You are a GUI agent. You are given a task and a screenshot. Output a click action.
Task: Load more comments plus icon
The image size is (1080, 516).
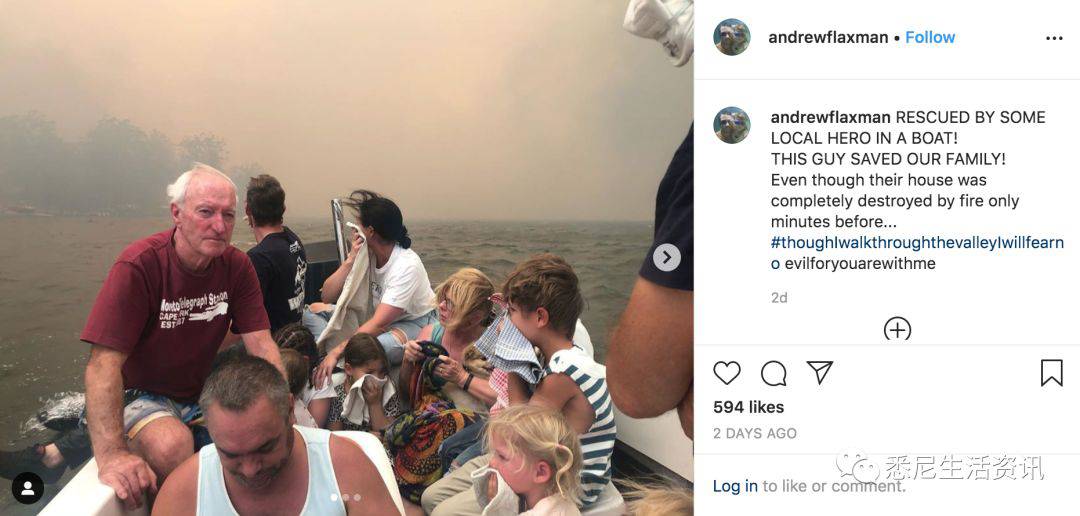coord(897,329)
